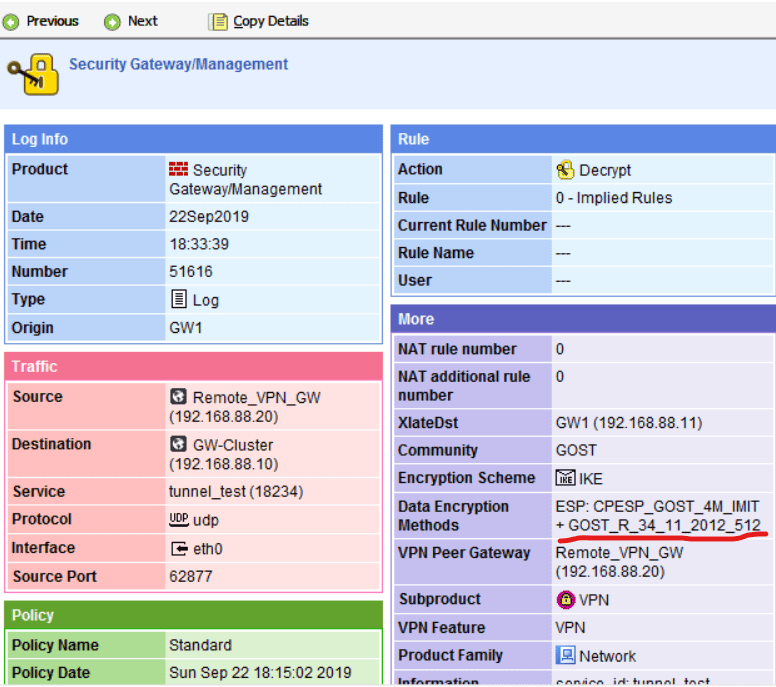The width and height of the screenshot is (776, 687).
Task: Select destination address (192.168.88.10)
Action: tap(224, 464)
